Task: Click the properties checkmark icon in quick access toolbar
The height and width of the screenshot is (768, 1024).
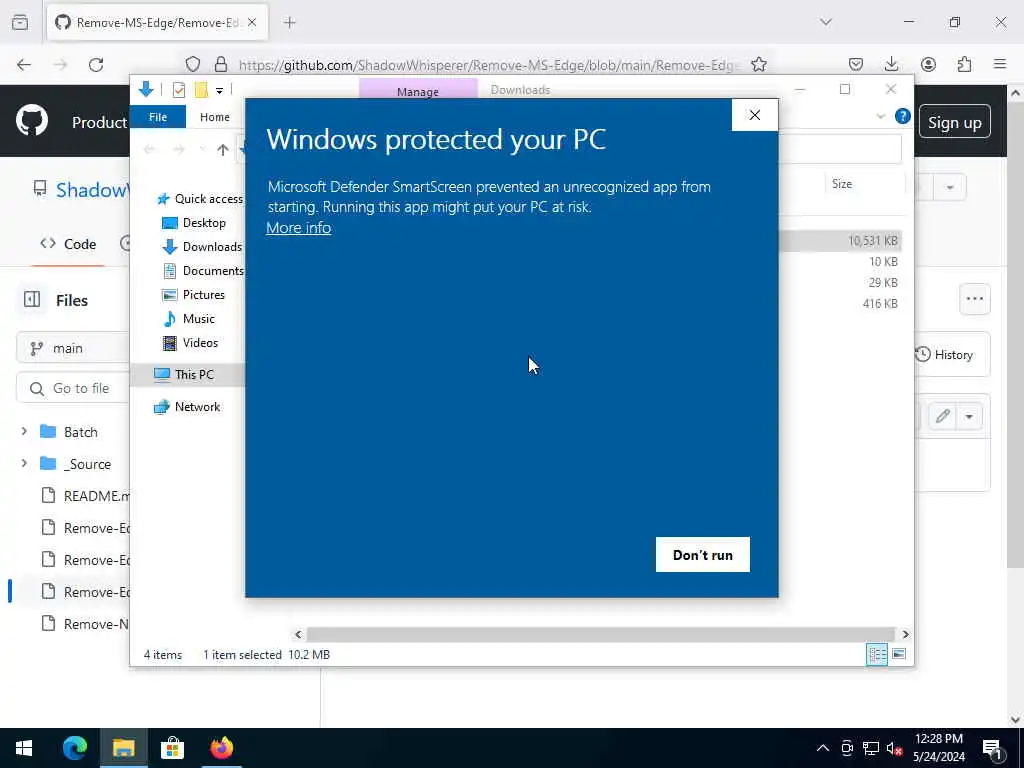Action: (178, 90)
